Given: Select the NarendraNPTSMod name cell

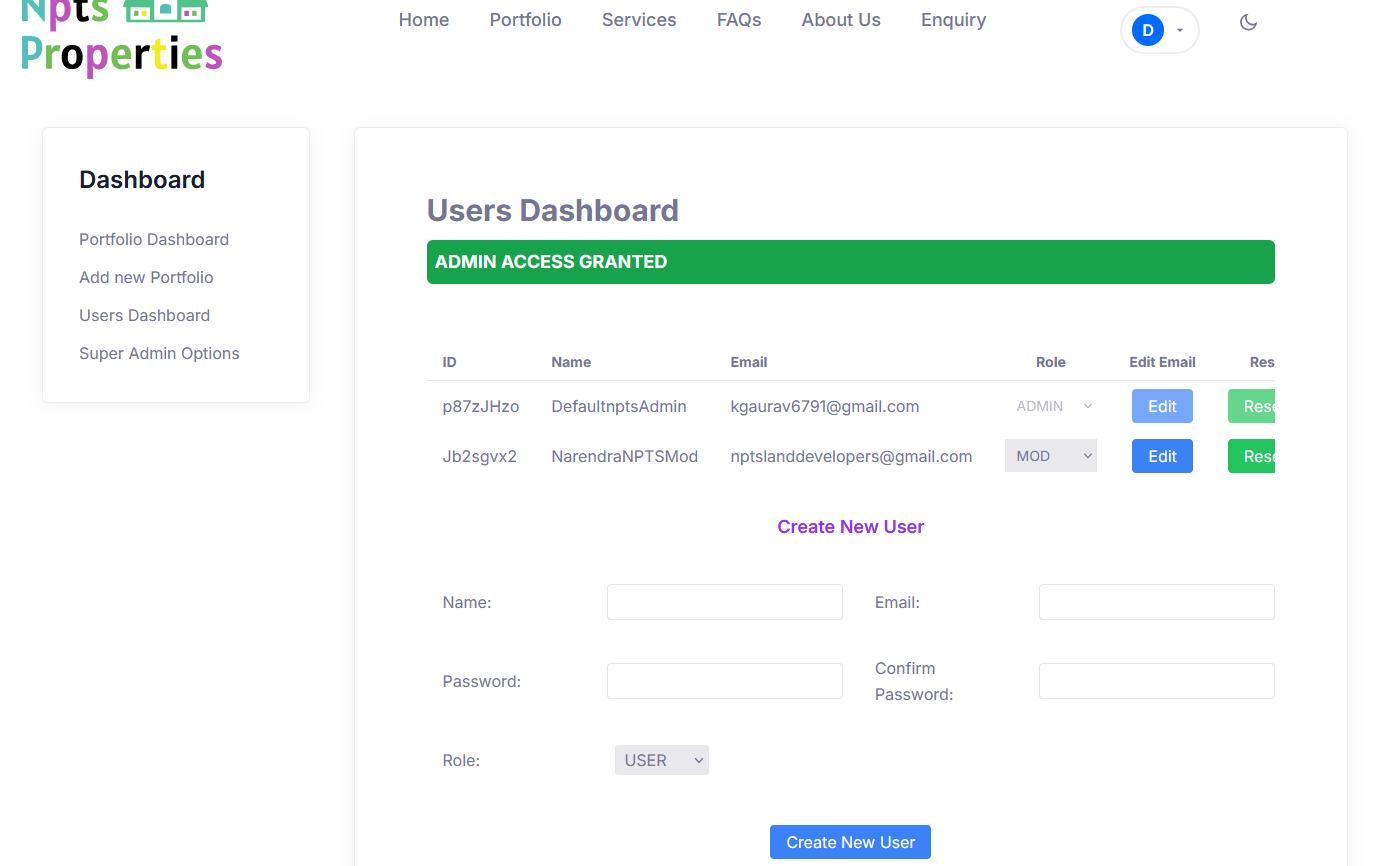Looking at the screenshot, I should pos(625,456).
